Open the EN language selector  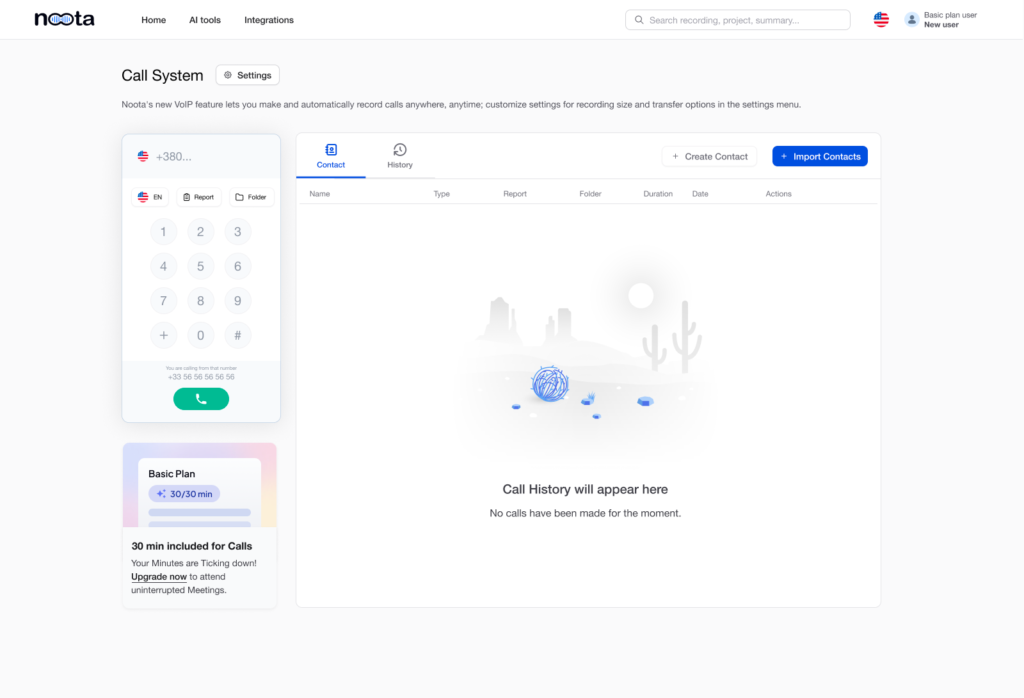coord(148,196)
